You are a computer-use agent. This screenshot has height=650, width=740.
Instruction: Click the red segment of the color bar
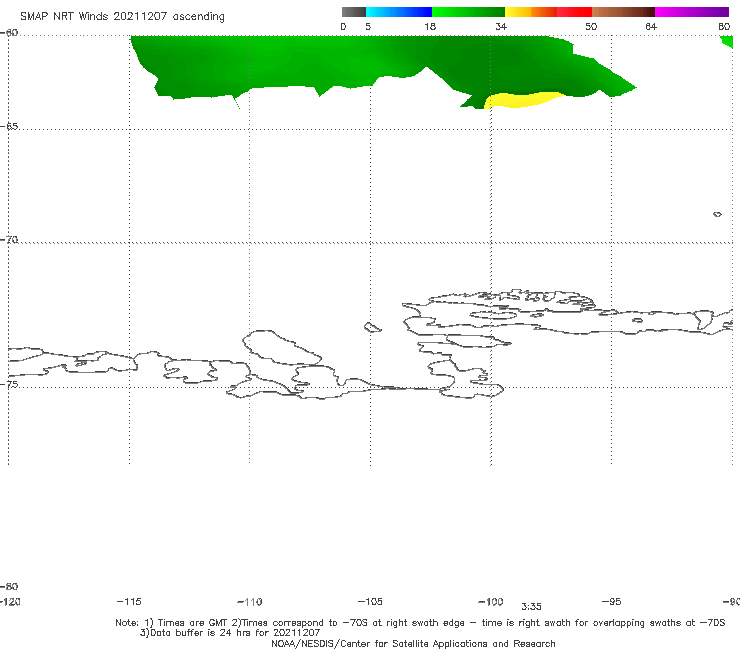click(574, 12)
